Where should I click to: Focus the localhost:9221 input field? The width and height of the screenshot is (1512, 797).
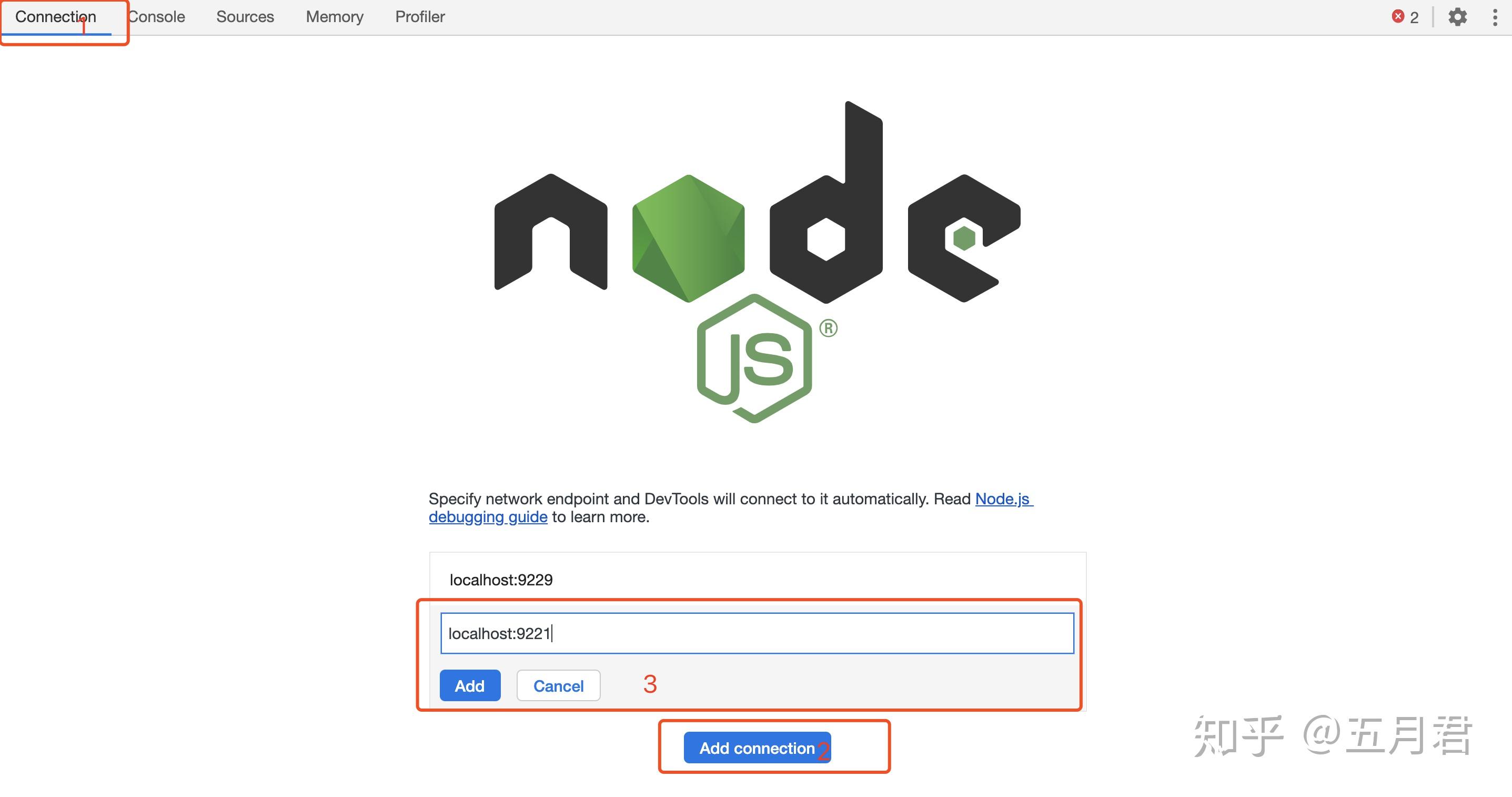[757, 633]
